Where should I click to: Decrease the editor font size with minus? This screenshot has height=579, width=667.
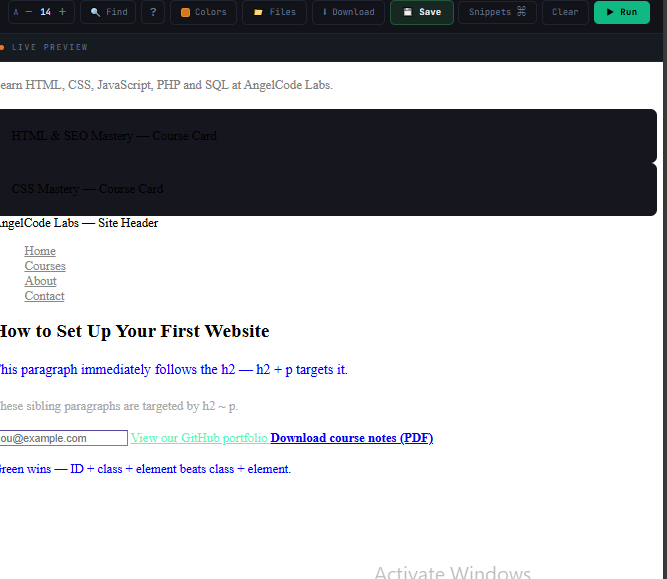(29, 12)
